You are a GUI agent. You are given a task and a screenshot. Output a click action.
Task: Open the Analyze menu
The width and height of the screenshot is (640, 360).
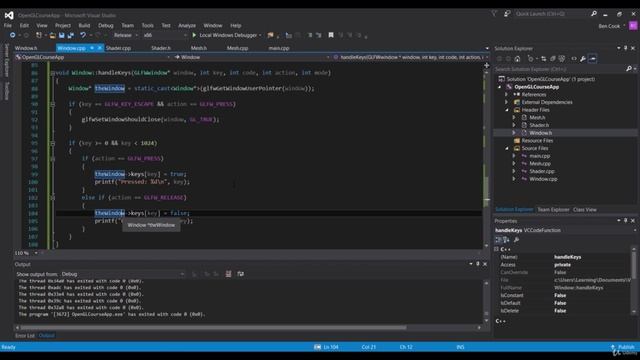tap(187, 25)
